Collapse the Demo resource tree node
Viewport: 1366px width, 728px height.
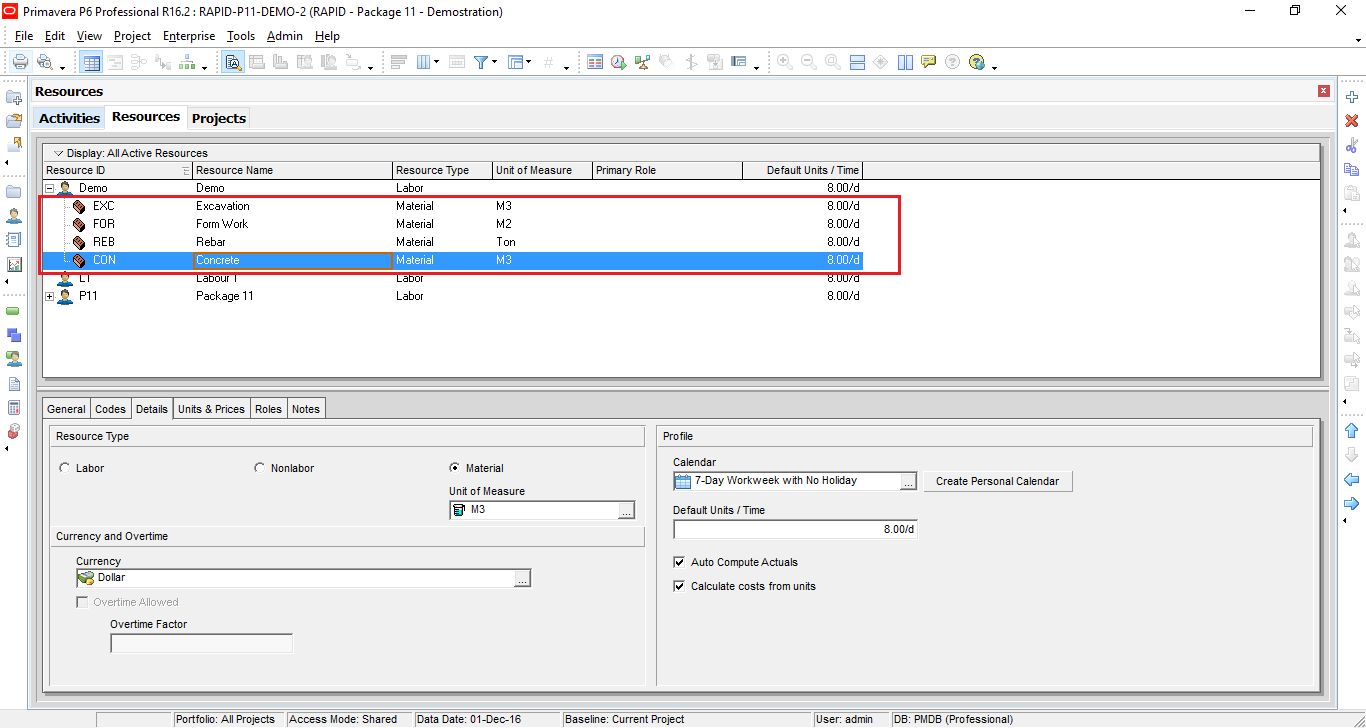[49, 187]
